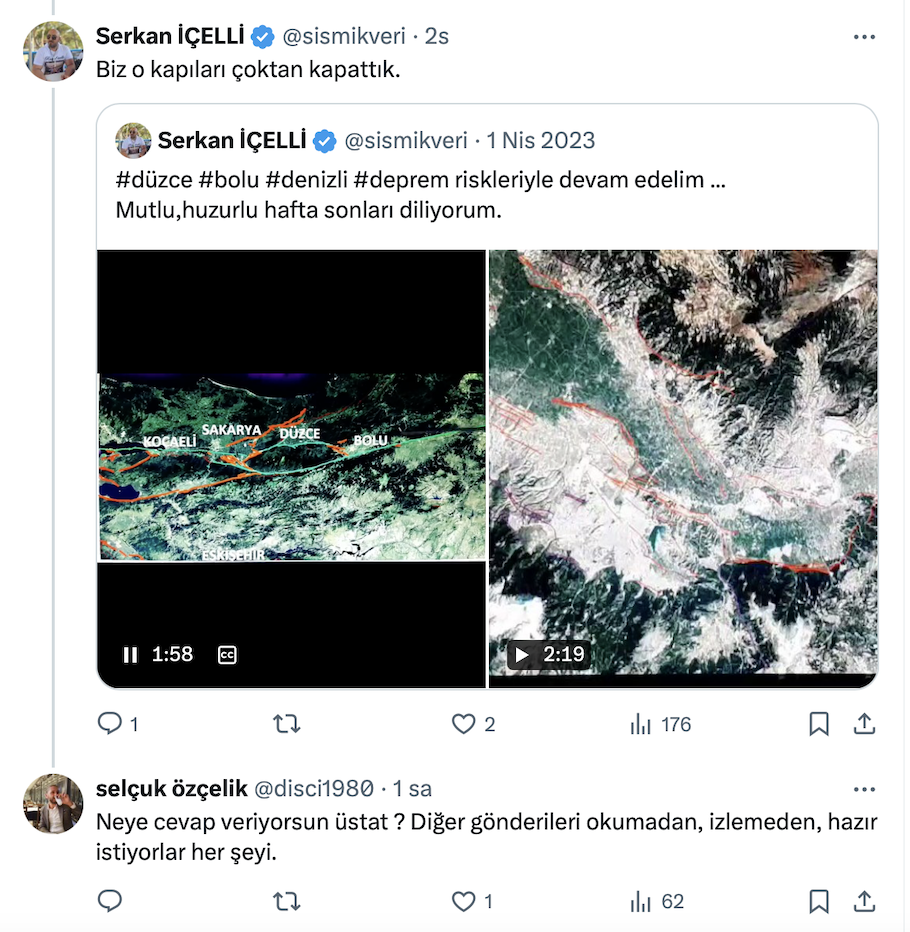Pause the video at 1:58
This screenshot has height=932, width=910.
[130, 655]
